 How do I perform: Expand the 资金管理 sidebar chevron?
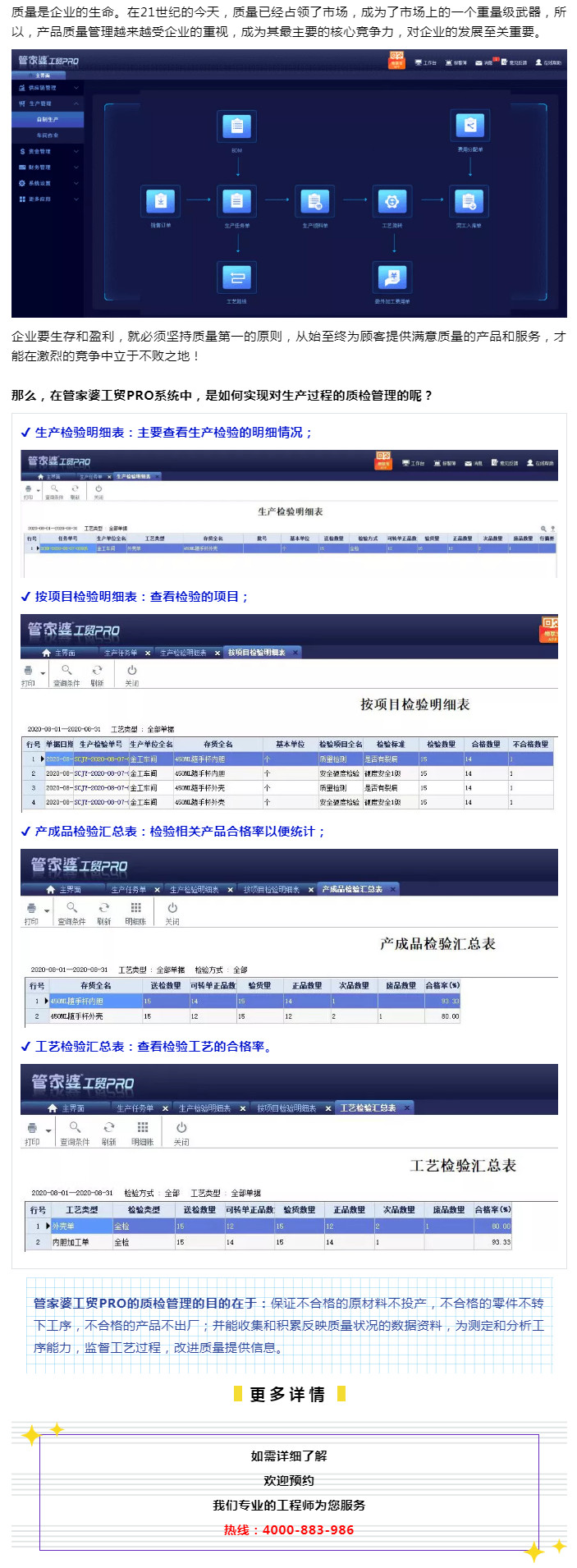pos(76,151)
